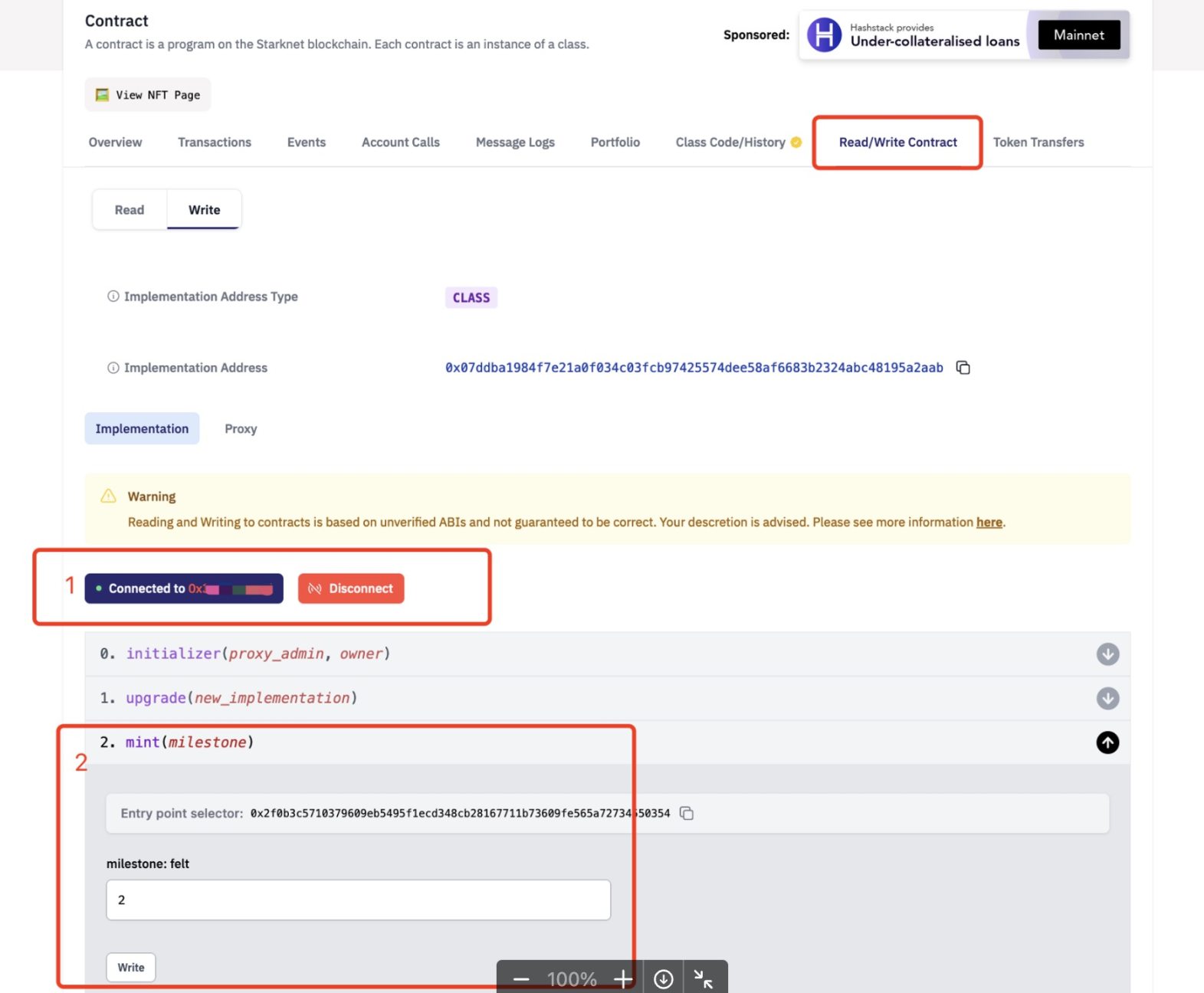The image size is (1204, 993).
Task: Click the Hashstack sponsor logo
Action: tap(824, 35)
